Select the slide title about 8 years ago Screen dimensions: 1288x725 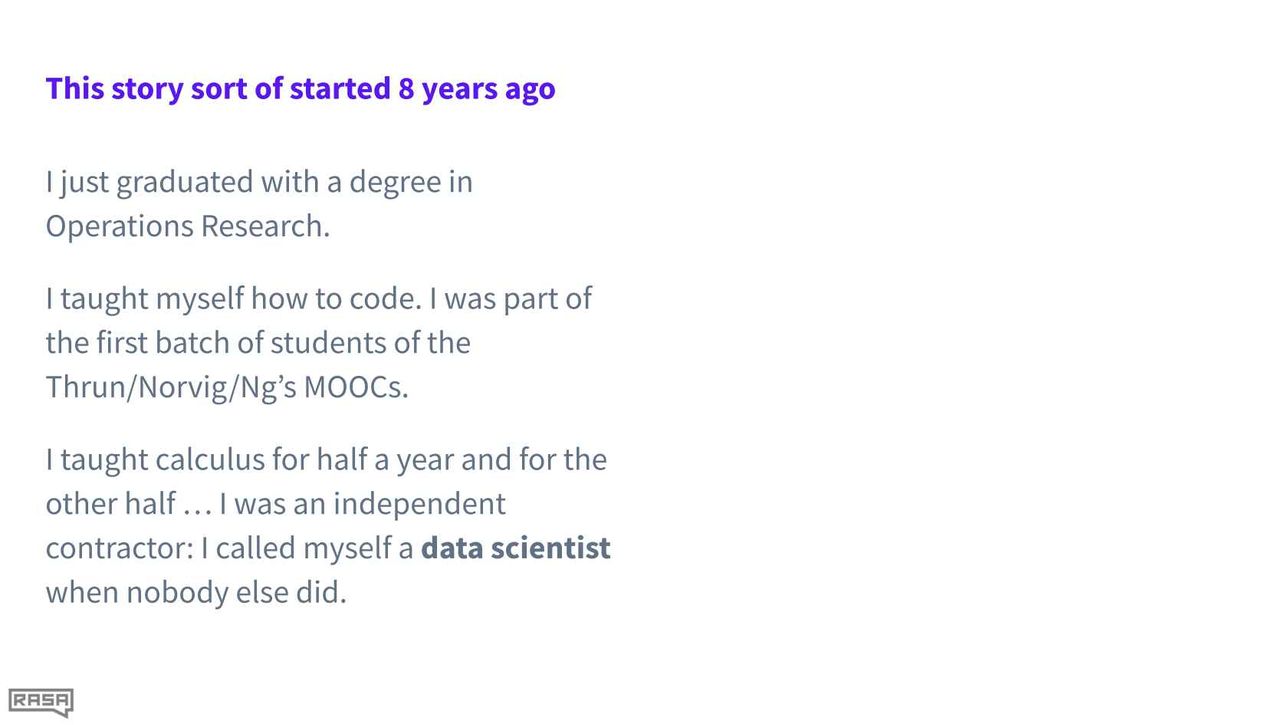tap(300, 89)
